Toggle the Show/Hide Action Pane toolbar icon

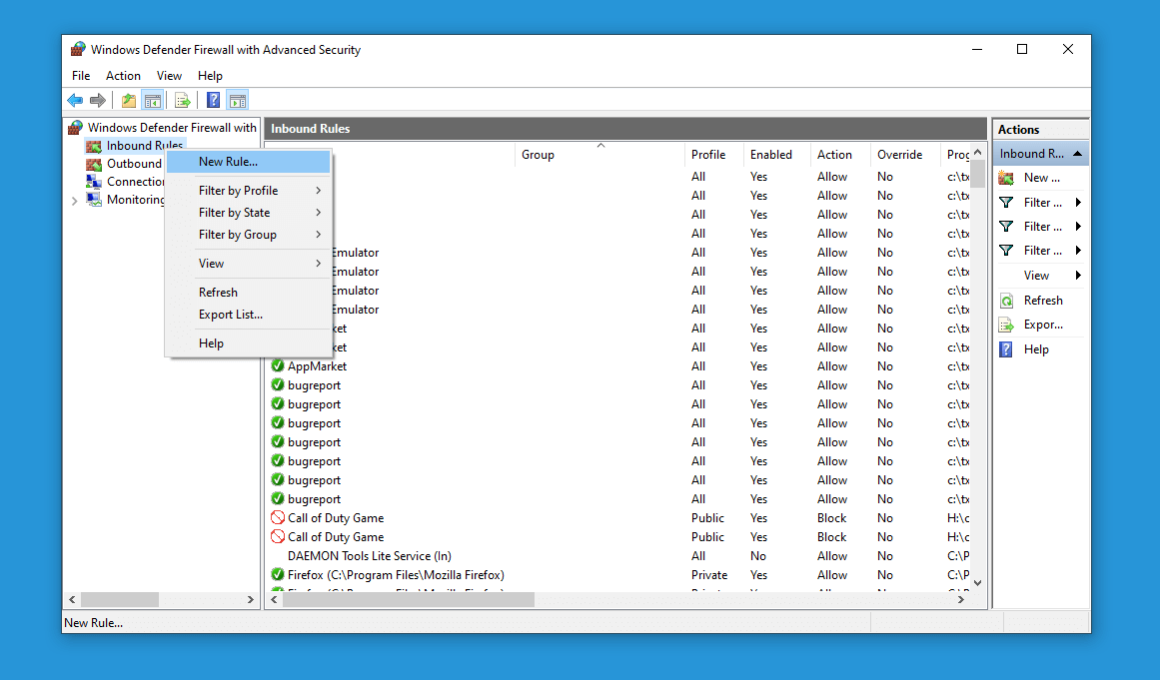click(237, 101)
